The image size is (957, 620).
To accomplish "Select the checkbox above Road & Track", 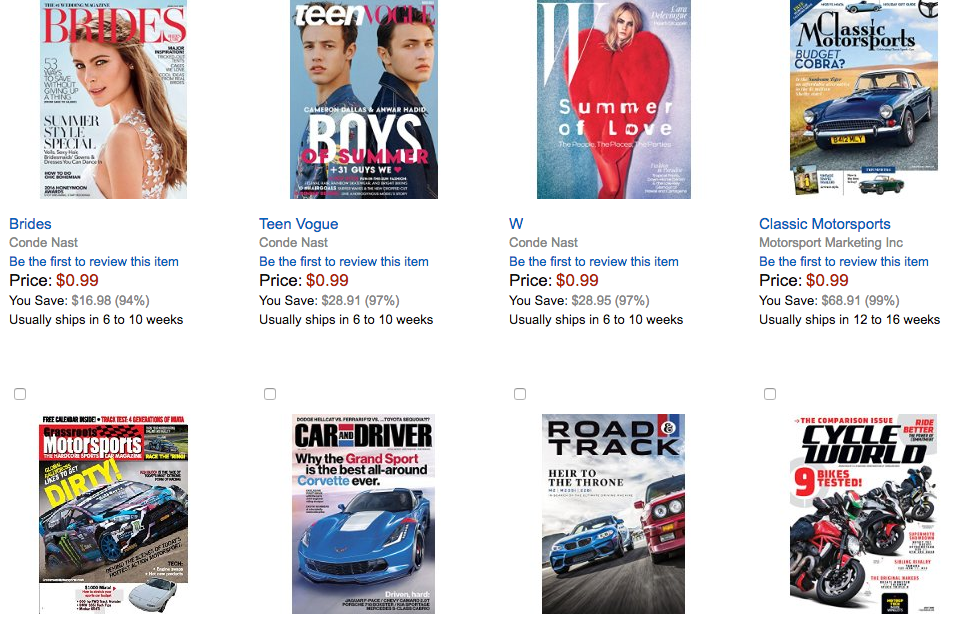I will [x=520, y=394].
